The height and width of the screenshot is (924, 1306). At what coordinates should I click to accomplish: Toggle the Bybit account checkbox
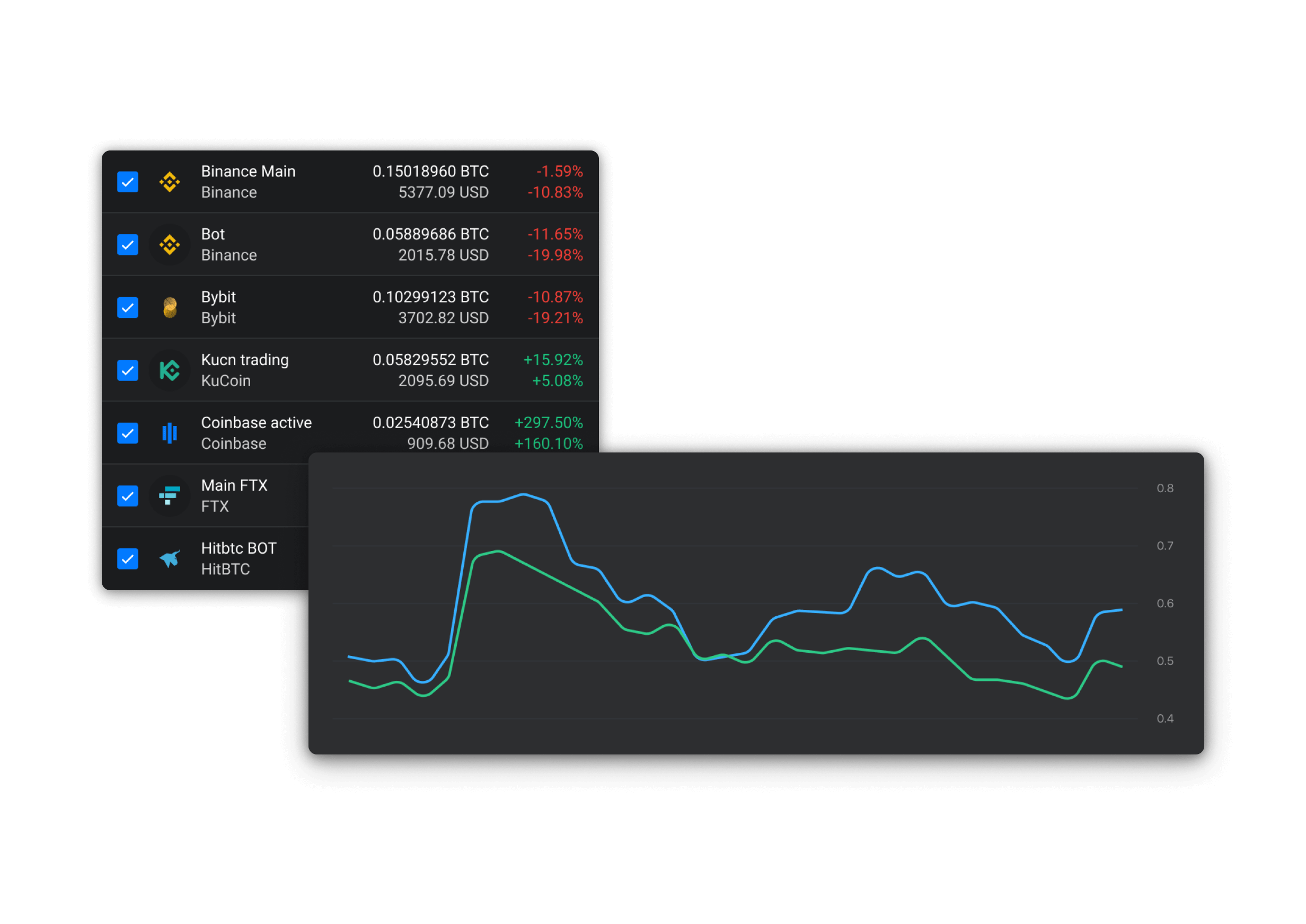127,308
